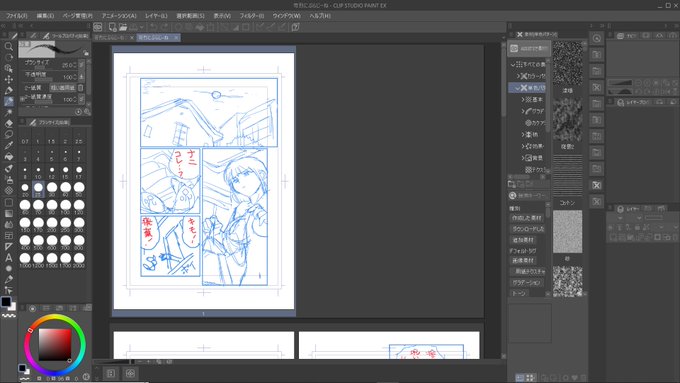Click the gradation tag button
The height and width of the screenshot is (383, 680).
pyautogui.click(x=526, y=282)
